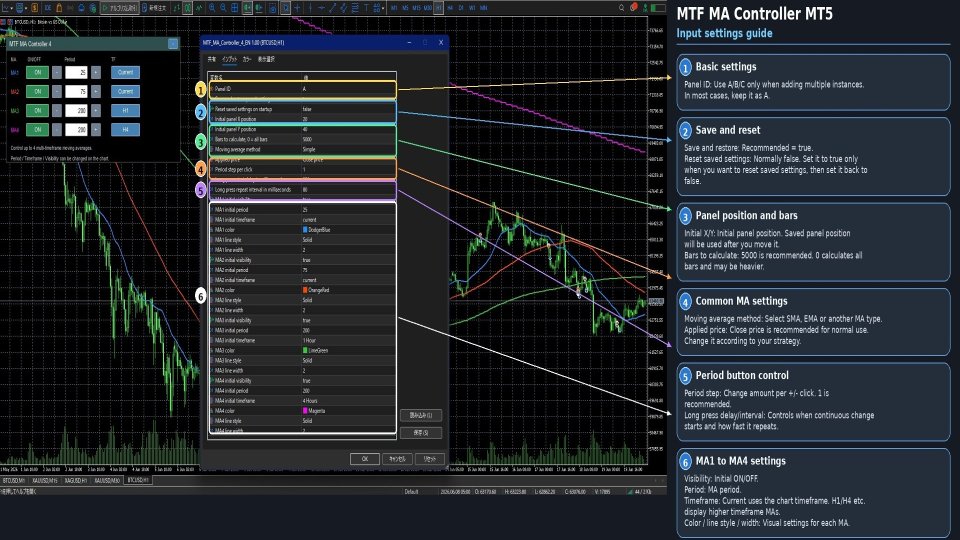Change MA3 timeframe H1 button
The width and height of the screenshot is (960, 540).
pyautogui.click(x=126, y=110)
